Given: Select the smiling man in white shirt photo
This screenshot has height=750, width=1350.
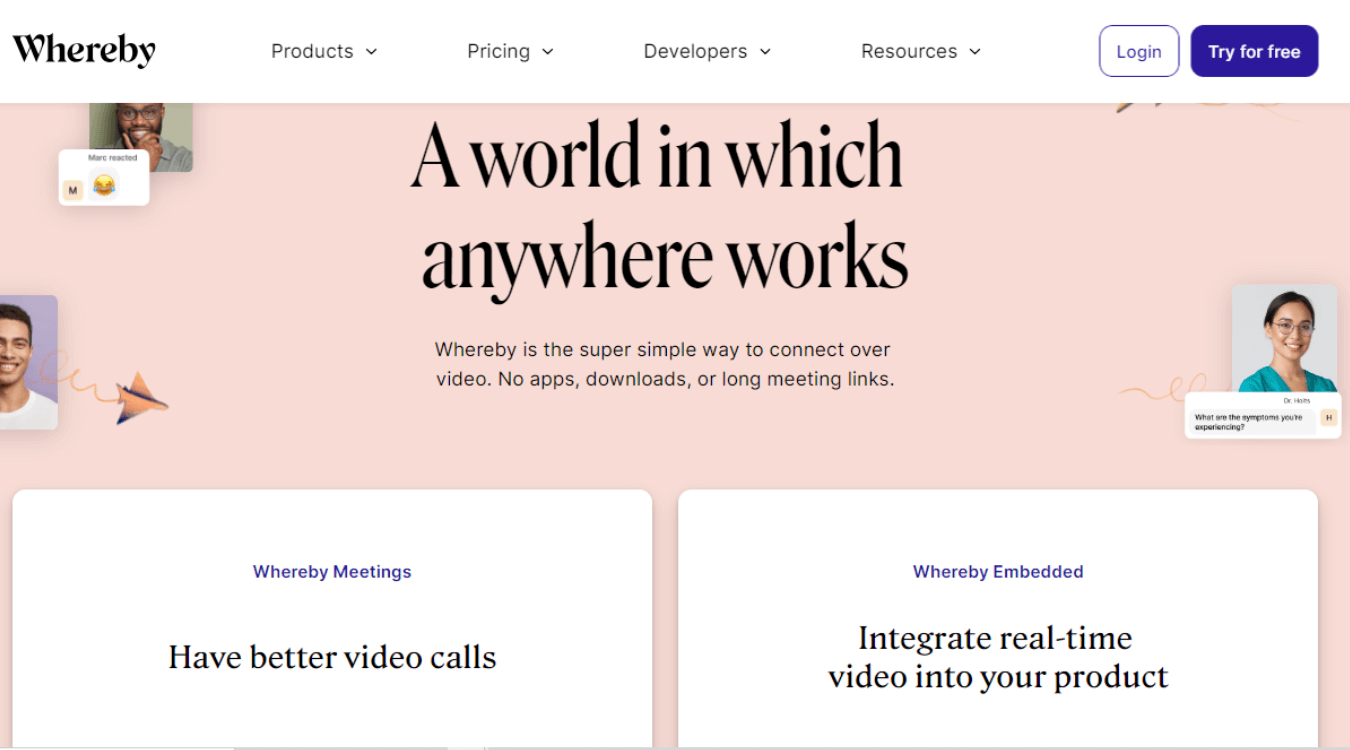Looking at the screenshot, I should tap(28, 362).
